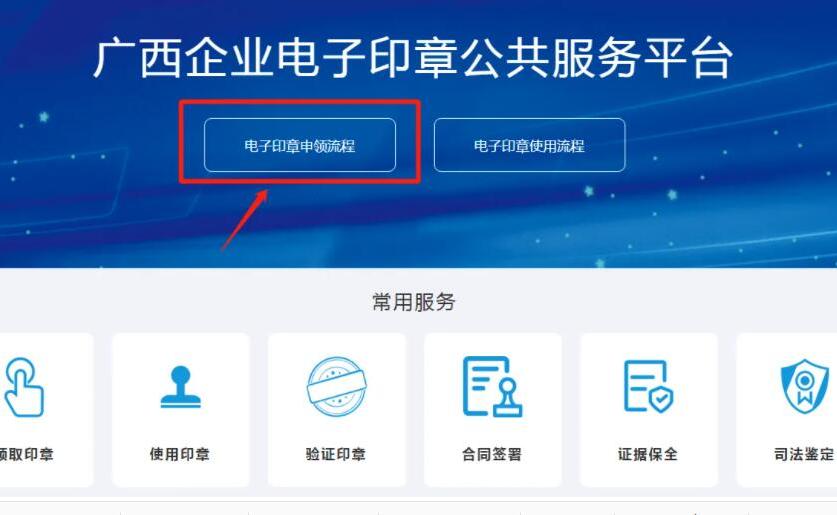Click the partially visible 领取印章 label
Viewport: 837px width, 515px height.
tap(27, 454)
